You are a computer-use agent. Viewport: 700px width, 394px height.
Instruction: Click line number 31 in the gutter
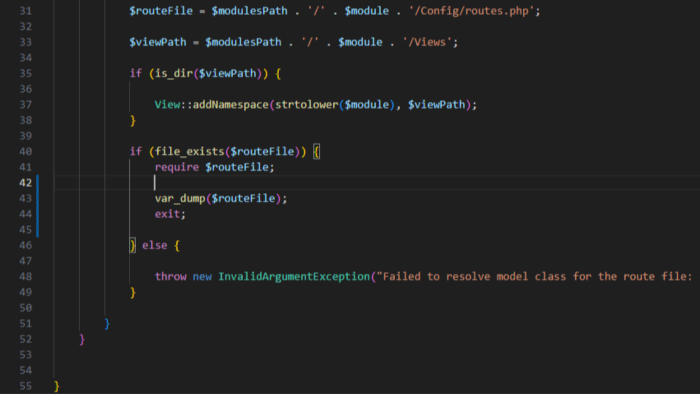pyautogui.click(x=25, y=11)
